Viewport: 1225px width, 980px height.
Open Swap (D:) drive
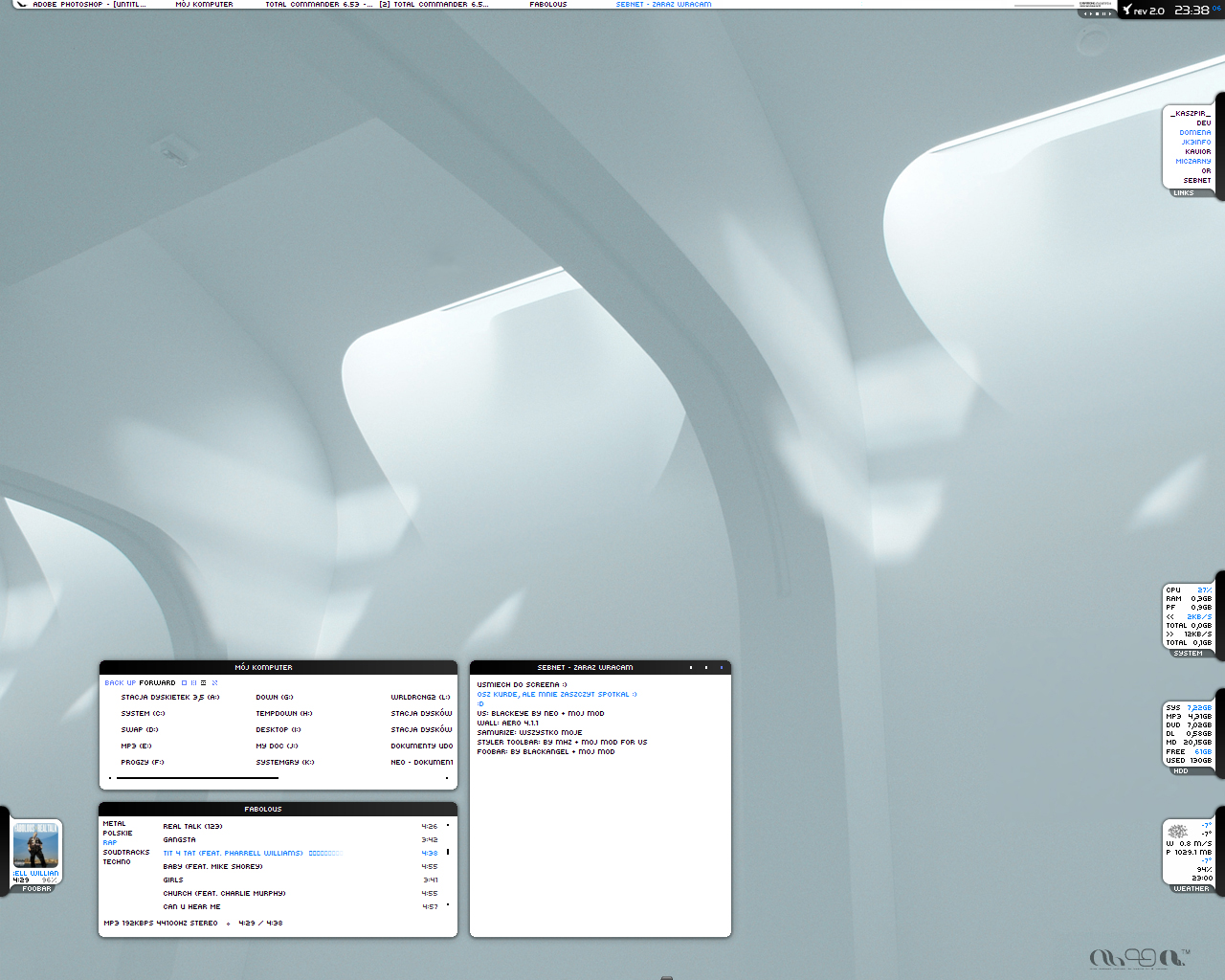click(x=140, y=730)
